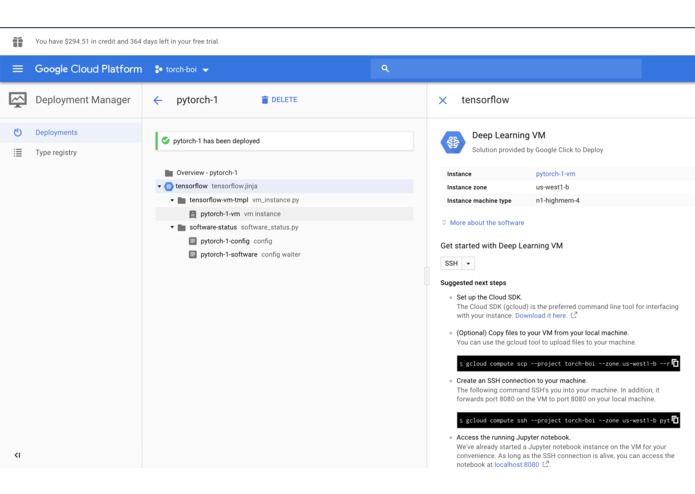Click the tensorflow hexagon icon in tree
This screenshot has height=494, width=695.
click(x=169, y=187)
